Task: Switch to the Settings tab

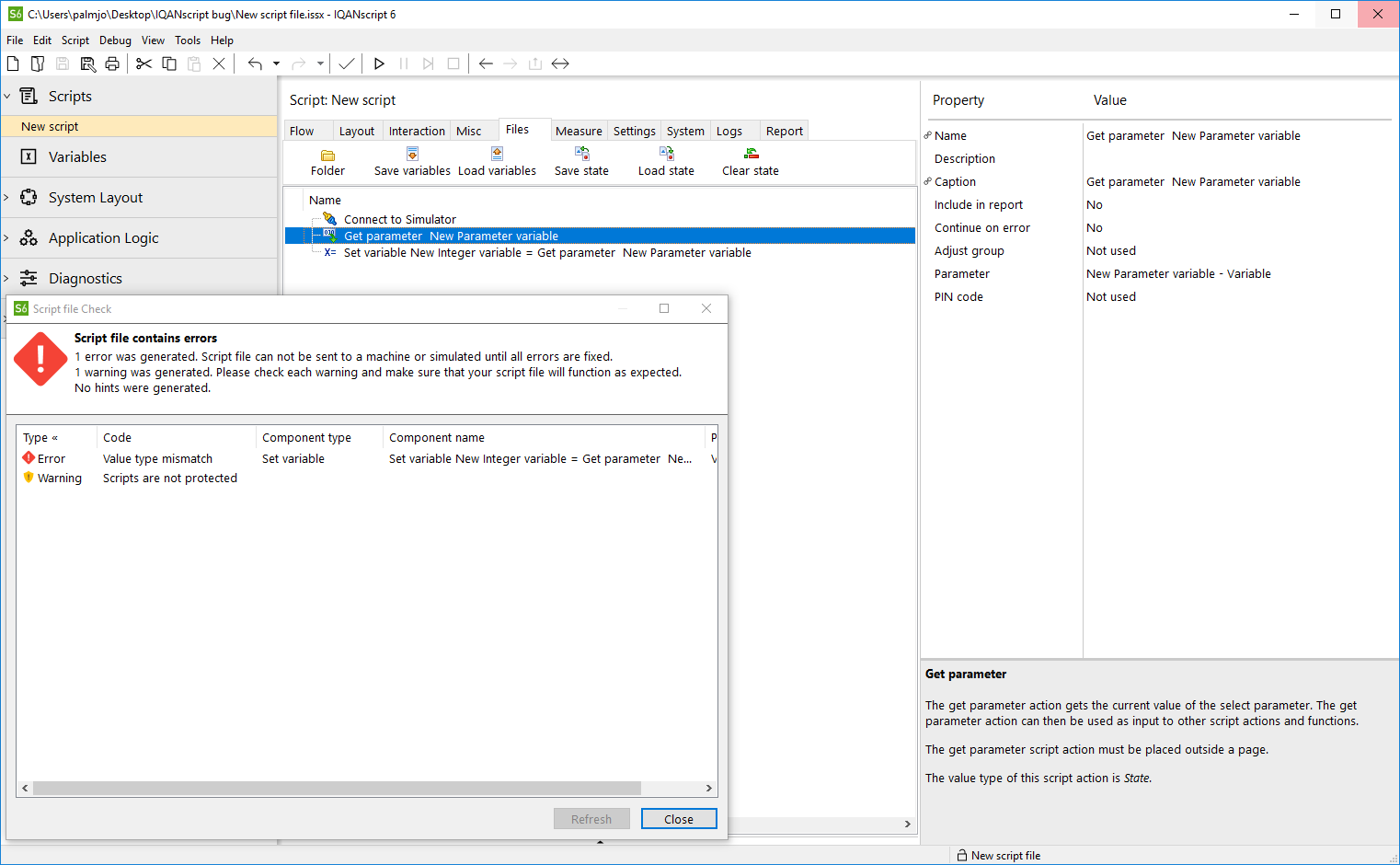Action: [635, 131]
